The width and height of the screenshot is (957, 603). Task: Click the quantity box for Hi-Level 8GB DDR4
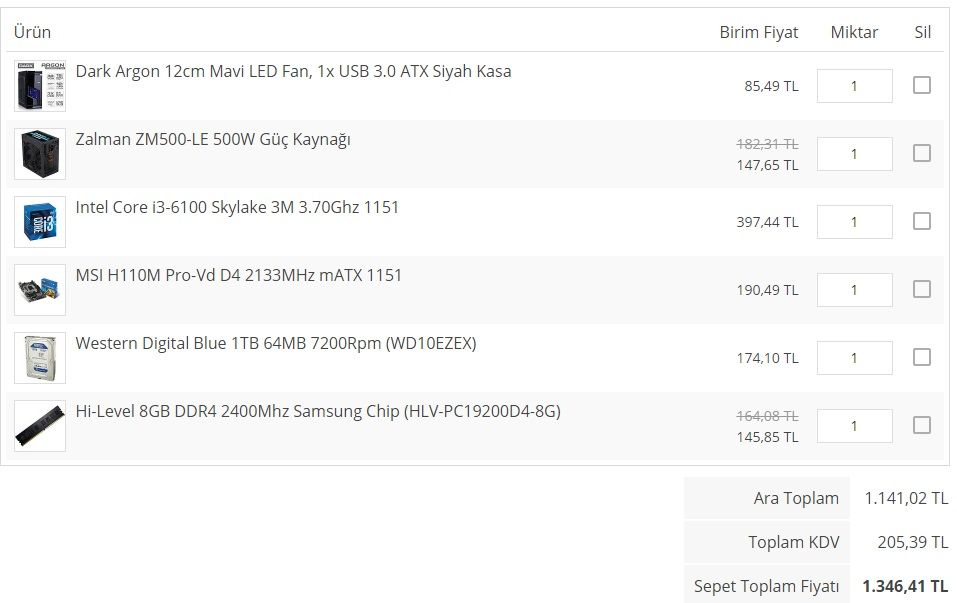click(x=854, y=426)
